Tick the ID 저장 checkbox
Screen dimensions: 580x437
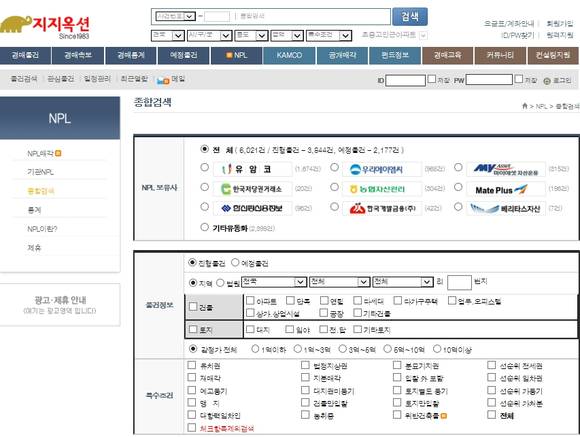[432, 79]
